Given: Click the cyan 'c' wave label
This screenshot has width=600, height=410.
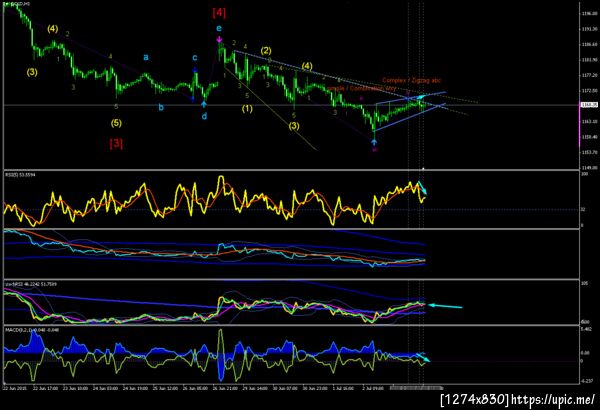Looking at the screenshot, I should 195,57.
